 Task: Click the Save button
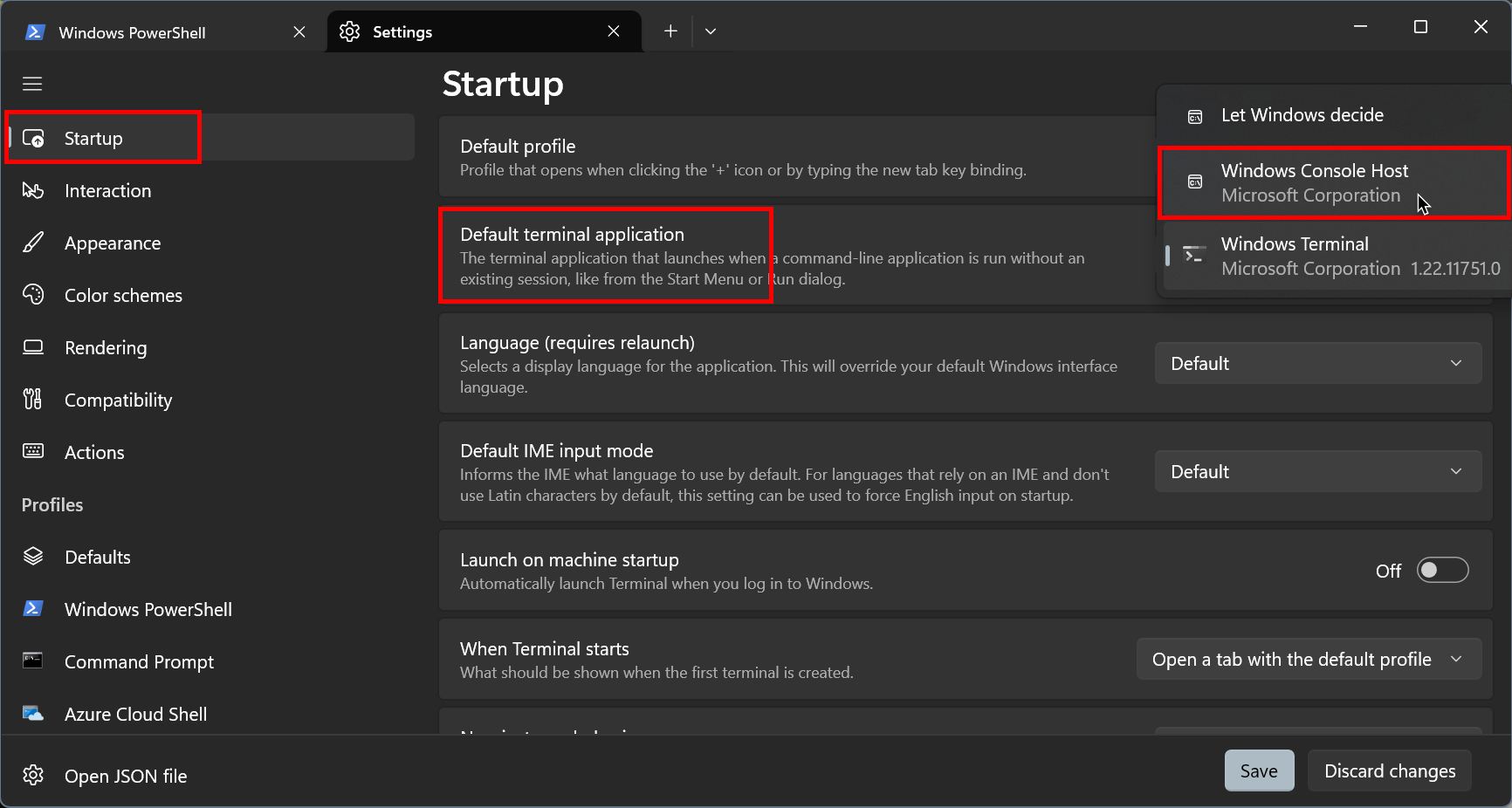[x=1259, y=770]
